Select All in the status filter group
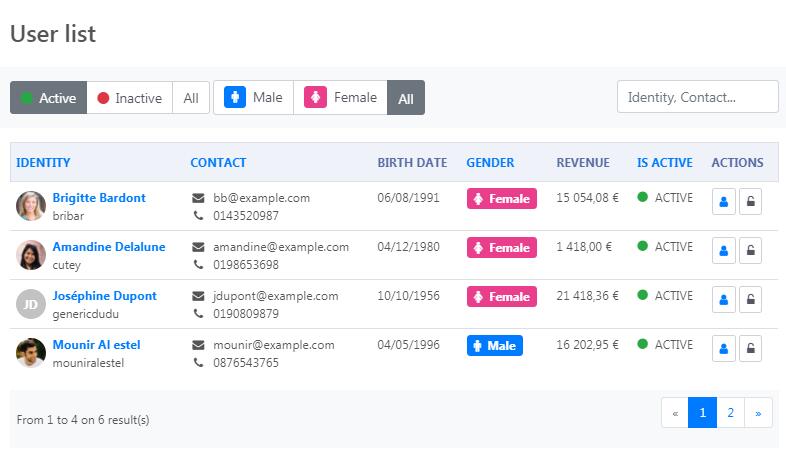786x472 pixels. [x=191, y=98]
